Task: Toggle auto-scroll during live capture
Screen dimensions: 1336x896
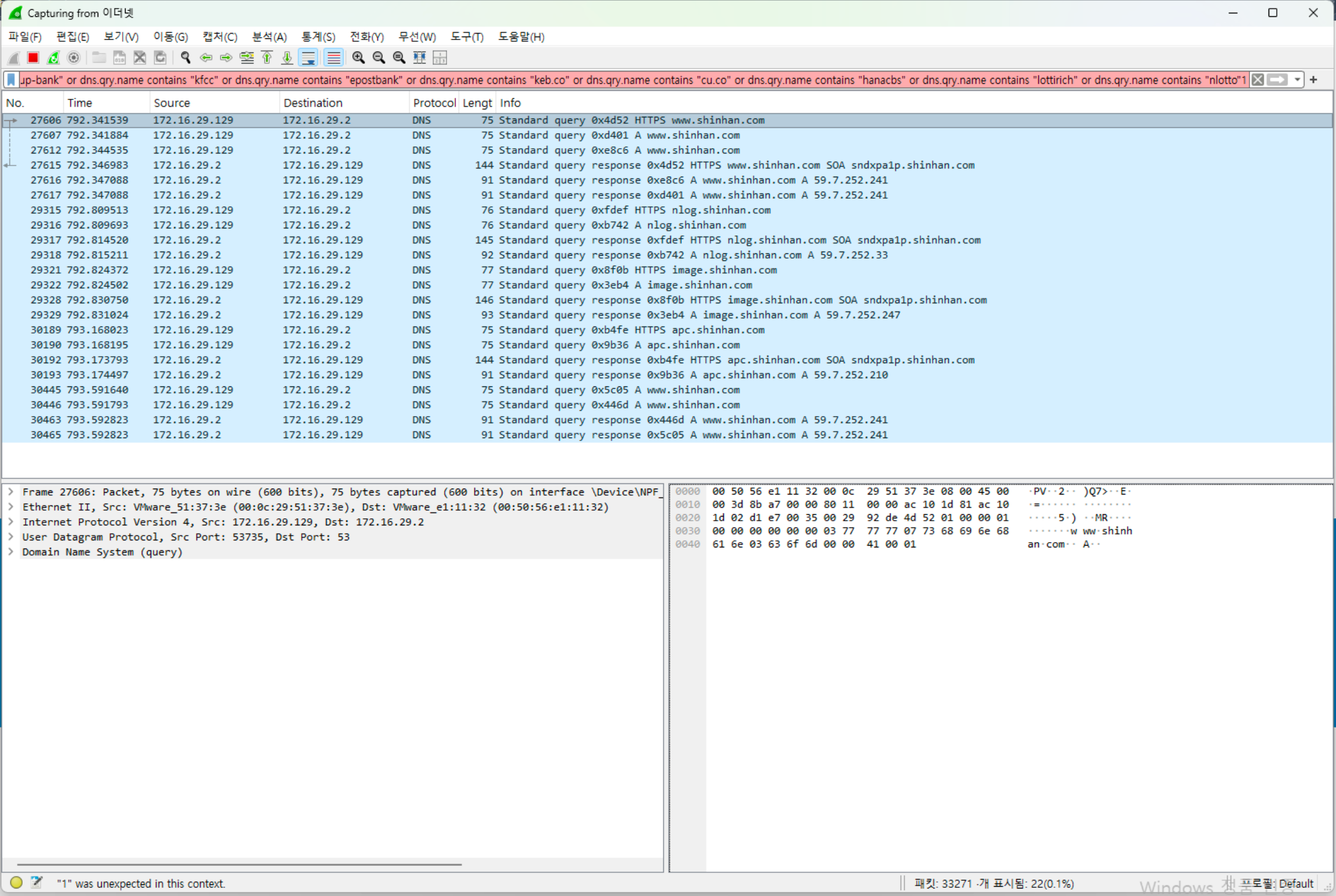Action: pos(308,58)
